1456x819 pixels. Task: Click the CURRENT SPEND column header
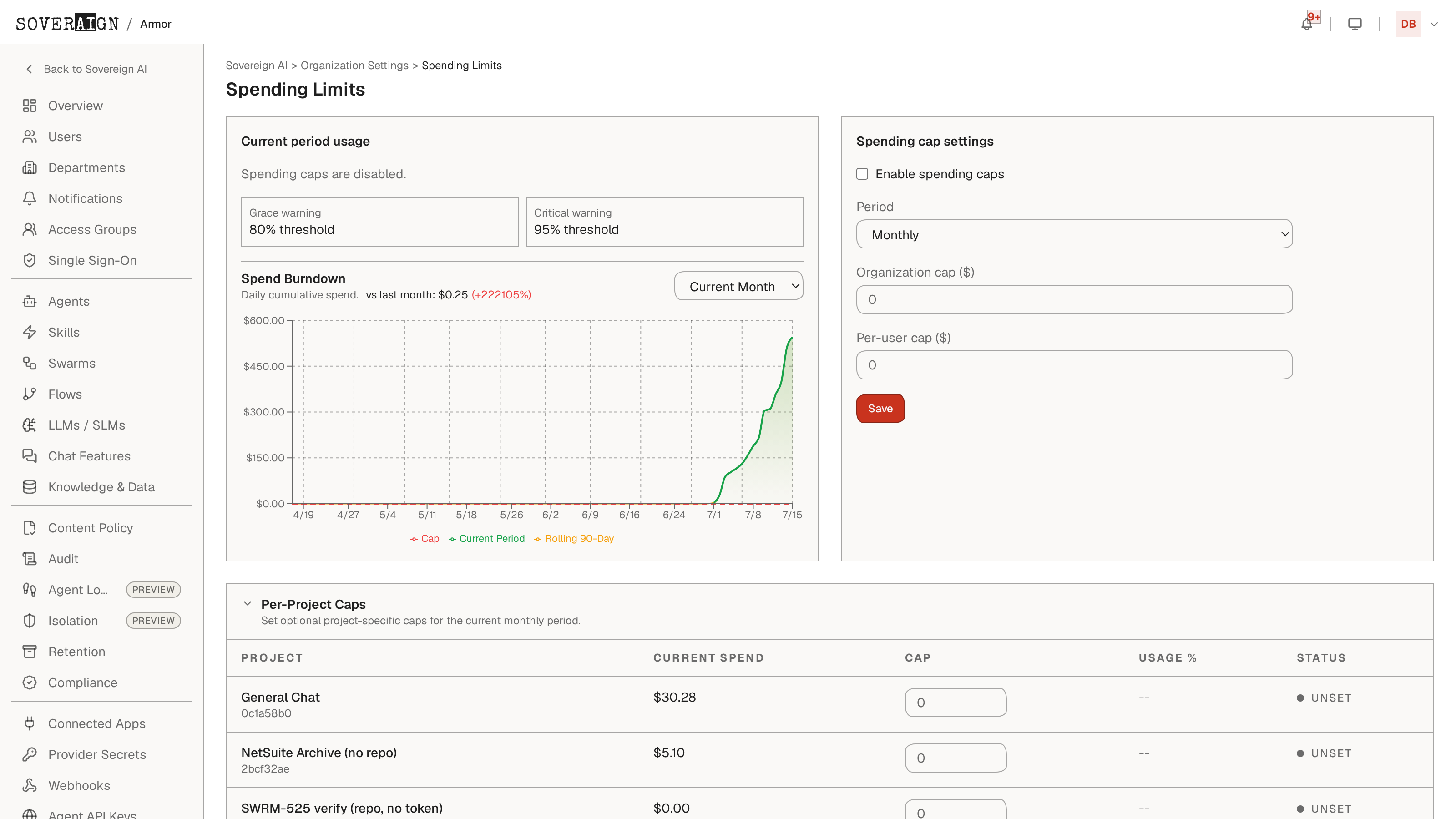click(x=708, y=658)
